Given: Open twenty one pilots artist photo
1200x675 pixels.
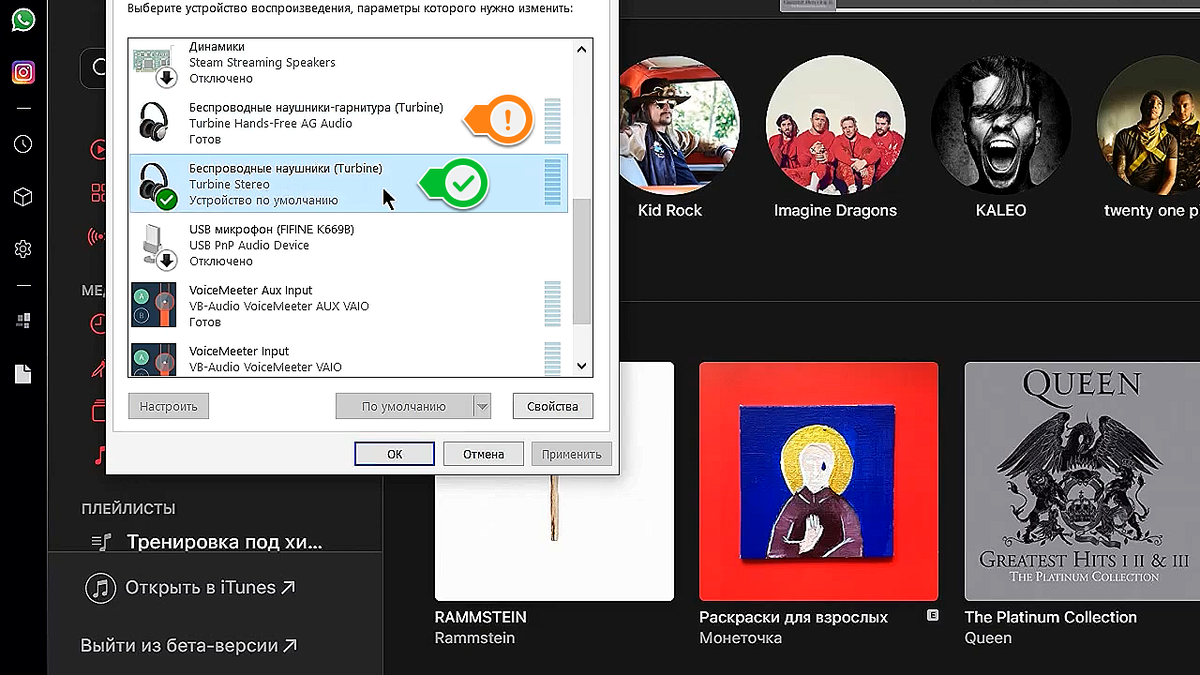Looking at the screenshot, I should pyautogui.click(x=1149, y=124).
